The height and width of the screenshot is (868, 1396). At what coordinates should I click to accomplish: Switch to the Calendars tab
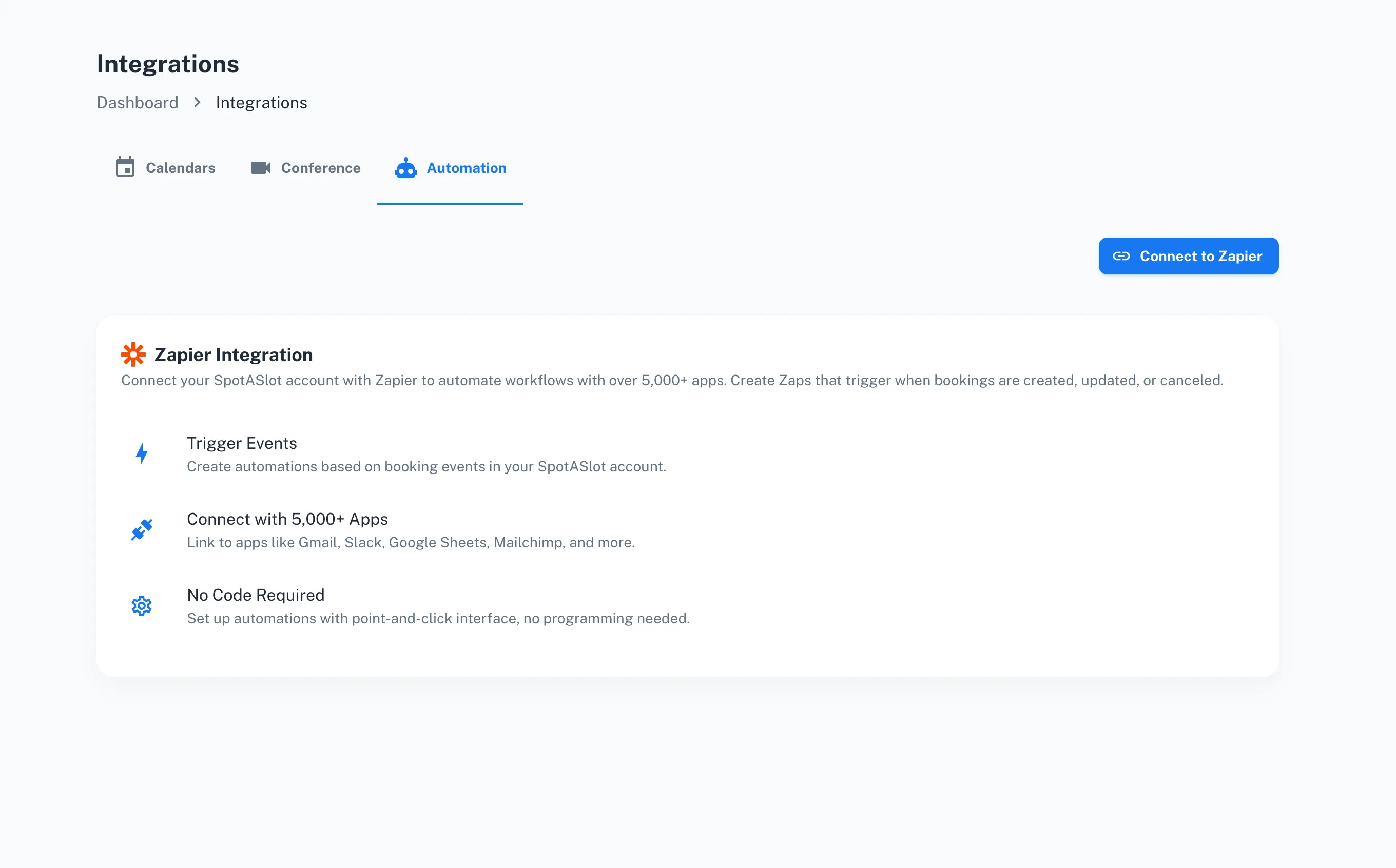180,168
